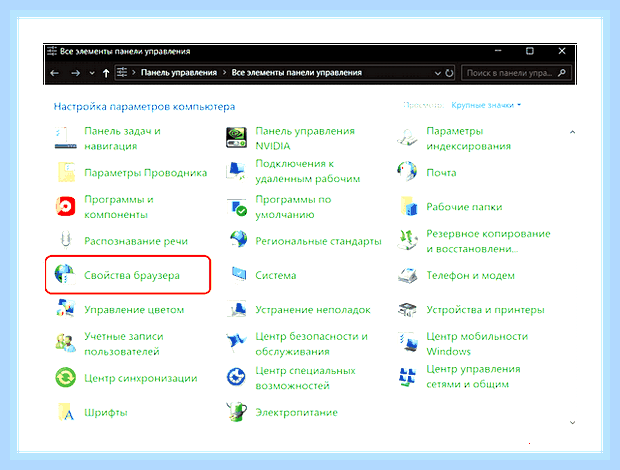Open the recent locations dropdown arrow
Viewport: 620px width, 470px height.
(x=92, y=73)
